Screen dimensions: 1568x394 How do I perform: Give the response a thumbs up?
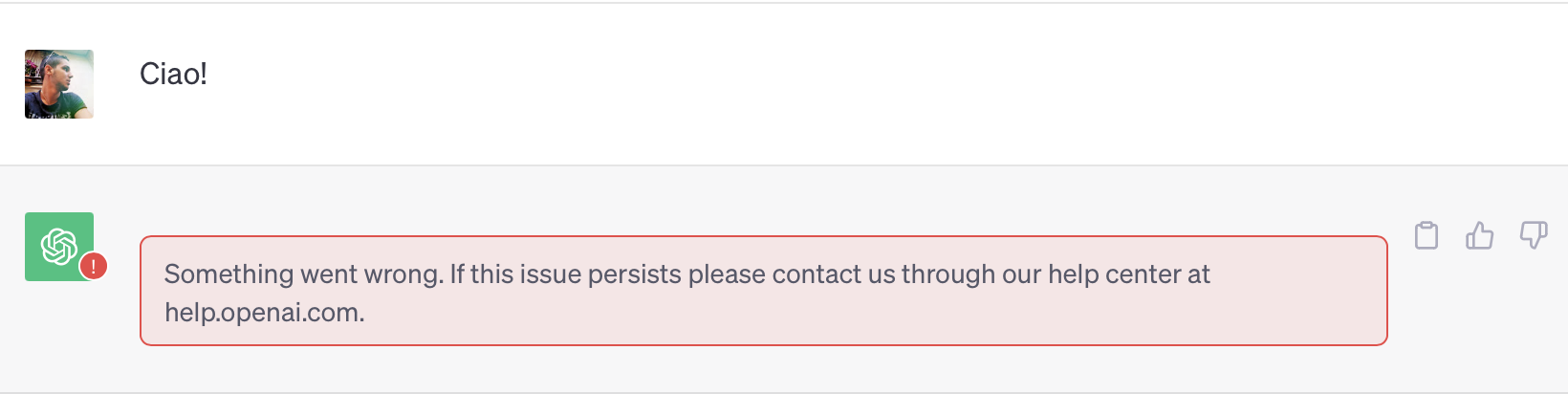(1480, 235)
